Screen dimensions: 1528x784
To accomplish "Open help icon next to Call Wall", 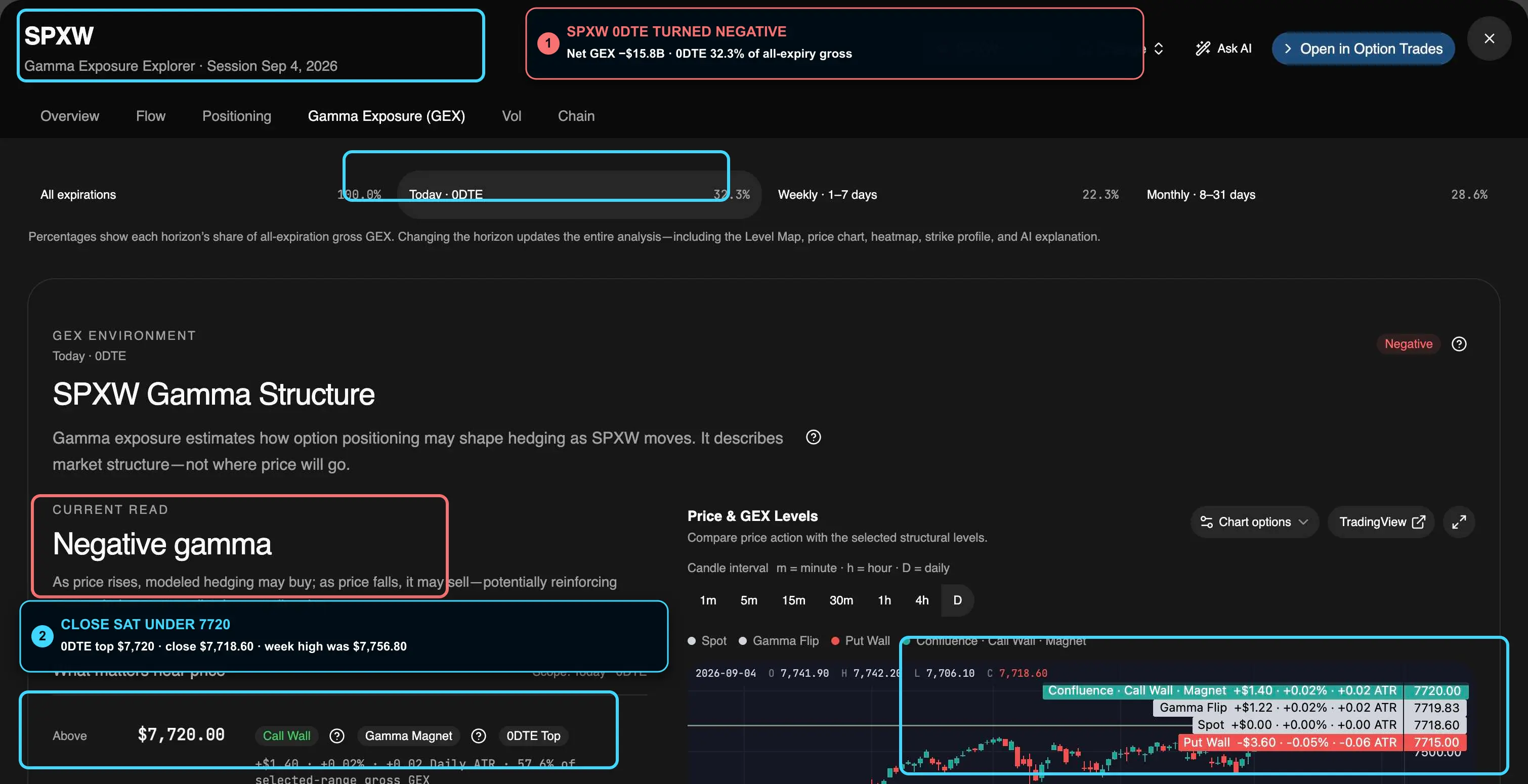I will 337,735.
